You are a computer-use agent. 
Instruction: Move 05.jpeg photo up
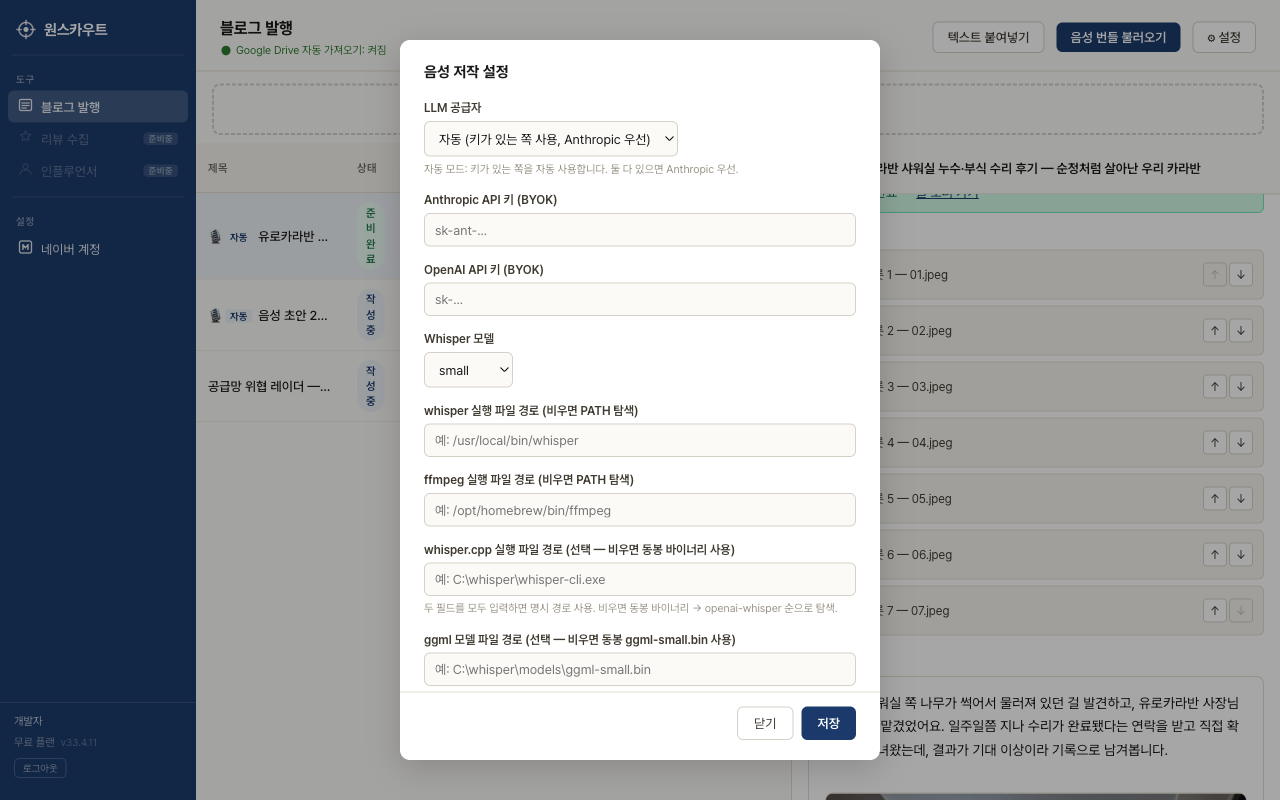click(1215, 498)
